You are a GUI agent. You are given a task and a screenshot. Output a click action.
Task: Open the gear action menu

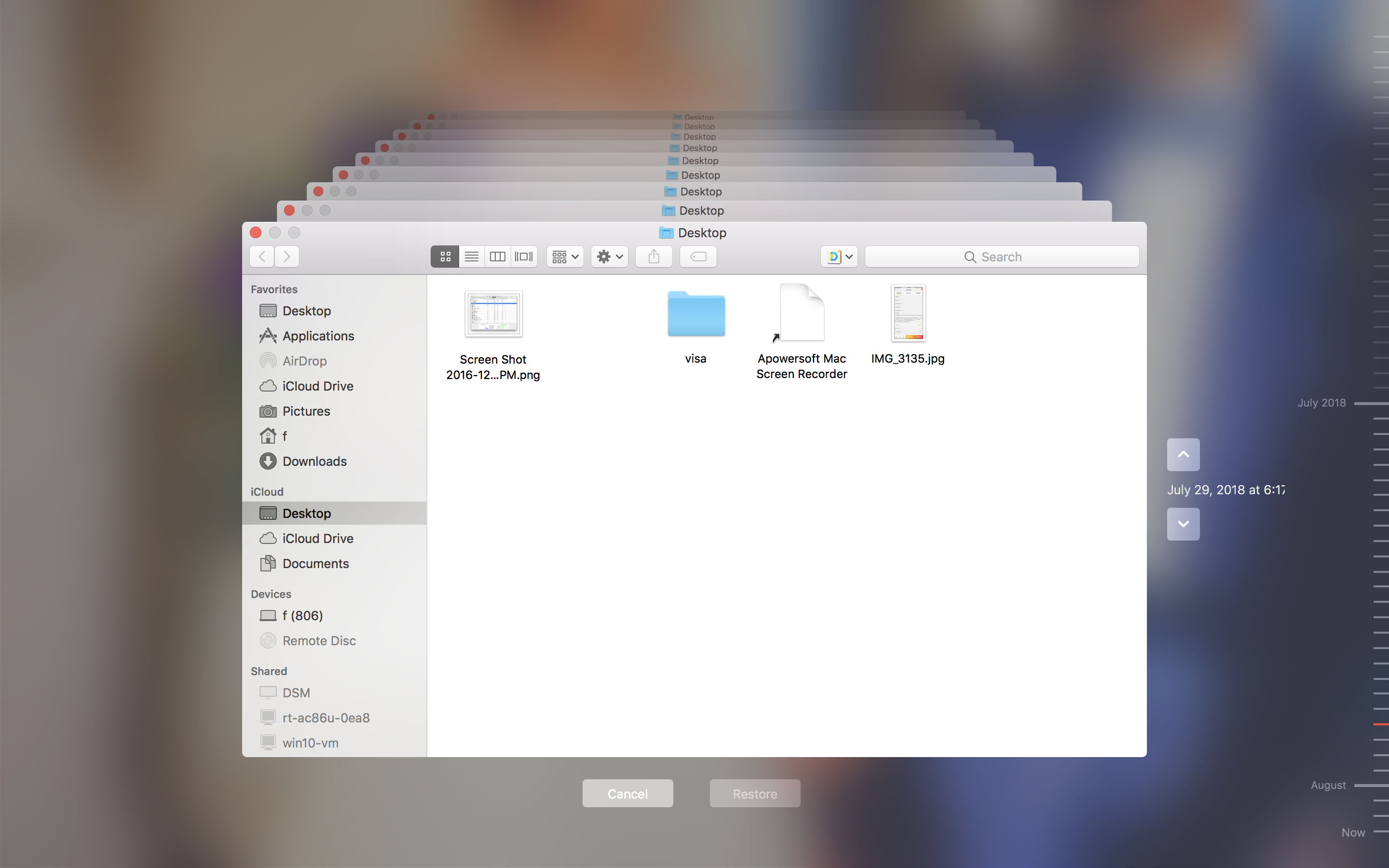pyautogui.click(x=610, y=257)
